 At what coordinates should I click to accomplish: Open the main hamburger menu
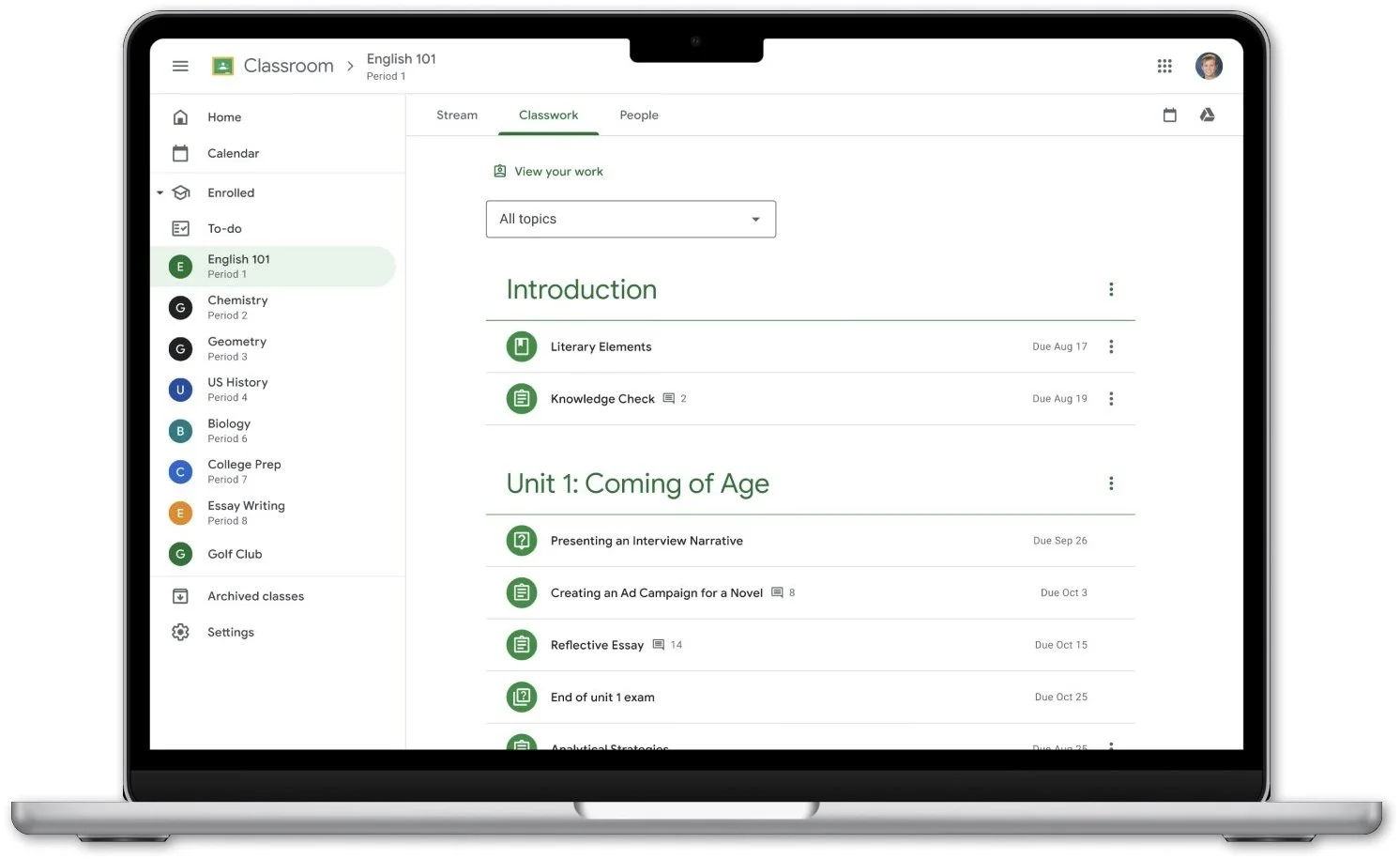(x=180, y=66)
